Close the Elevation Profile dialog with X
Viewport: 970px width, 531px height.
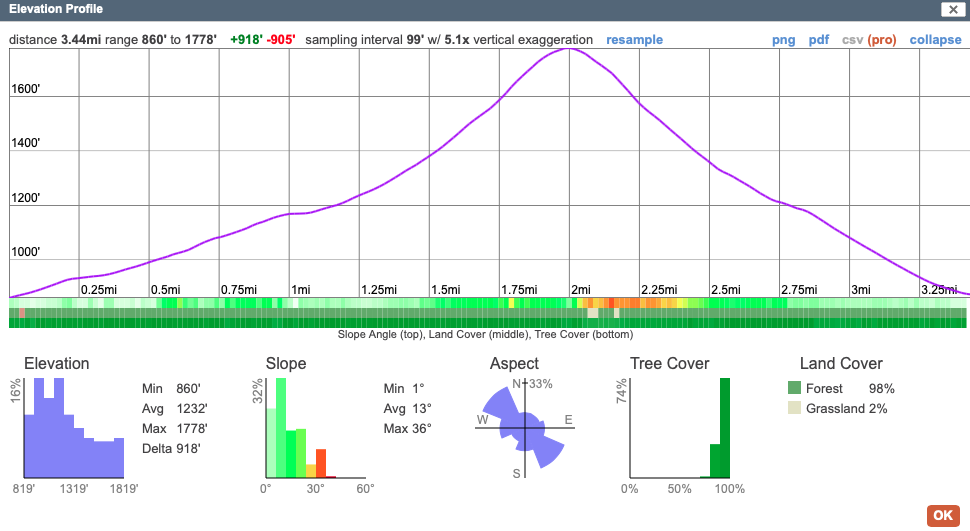(951, 9)
